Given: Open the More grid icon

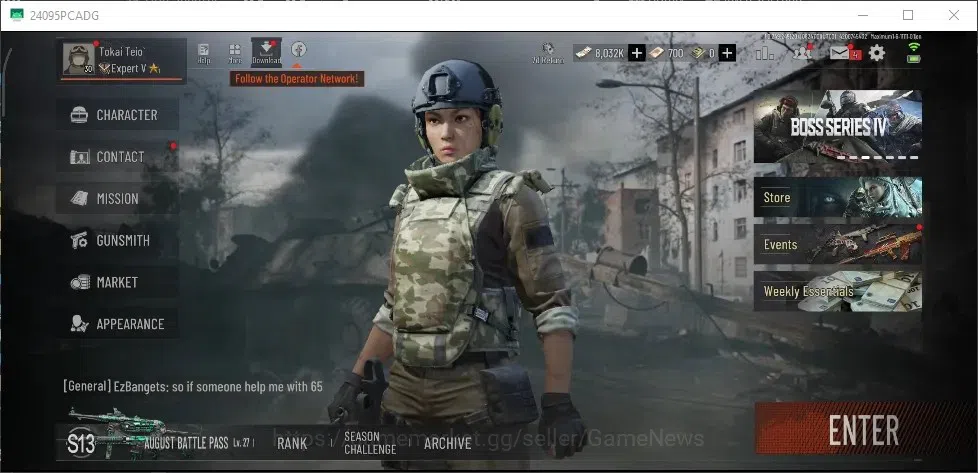Looking at the screenshot, I should pyautogui.click(x=235, y=54).
